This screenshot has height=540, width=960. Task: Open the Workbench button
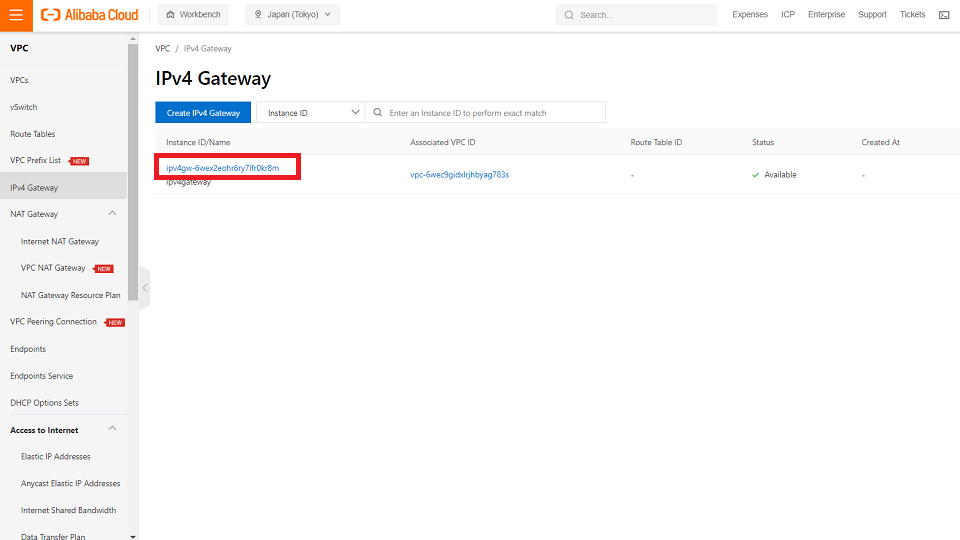[193, 15]
